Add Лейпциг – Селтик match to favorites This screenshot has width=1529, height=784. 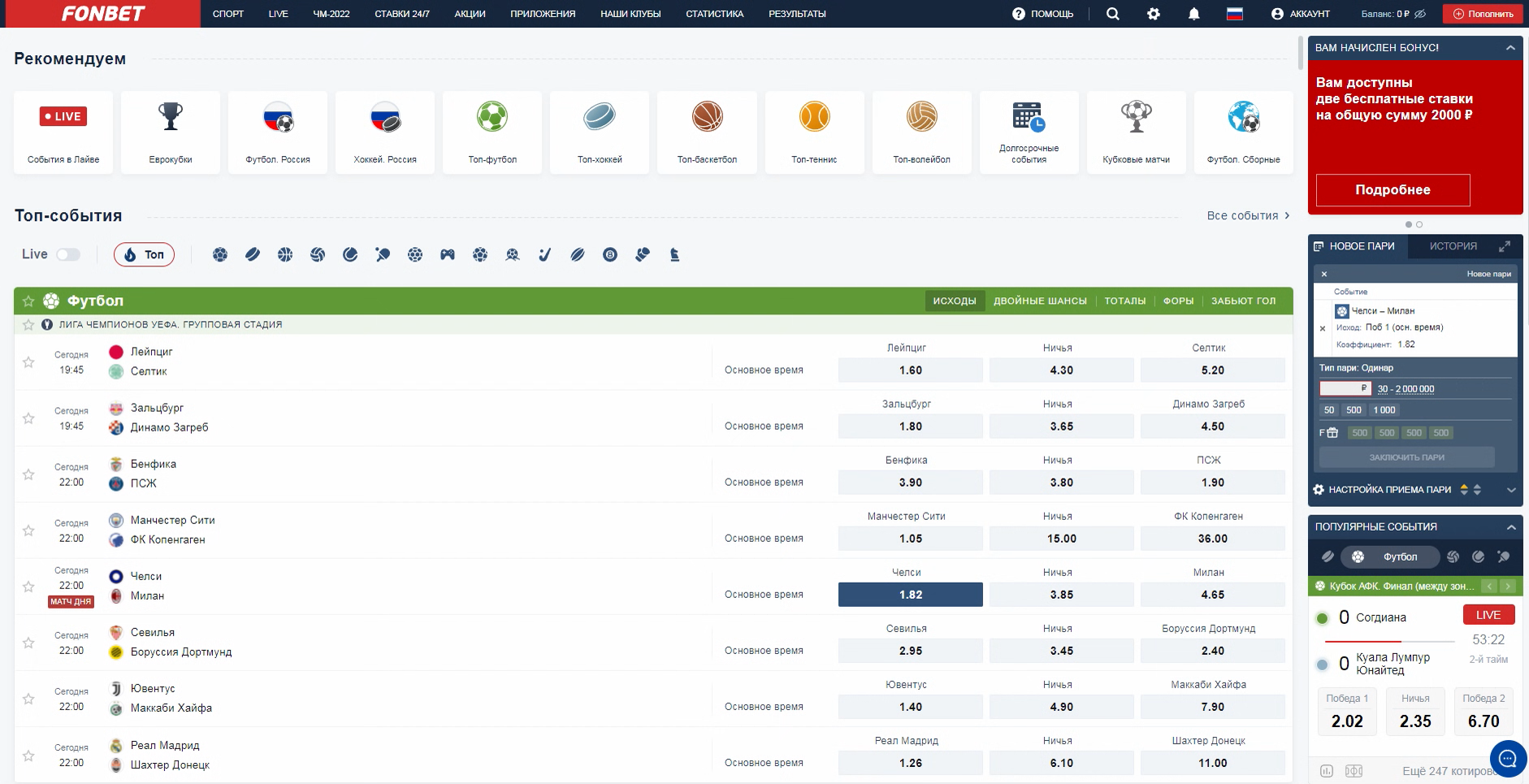click(x=28, y=362)
